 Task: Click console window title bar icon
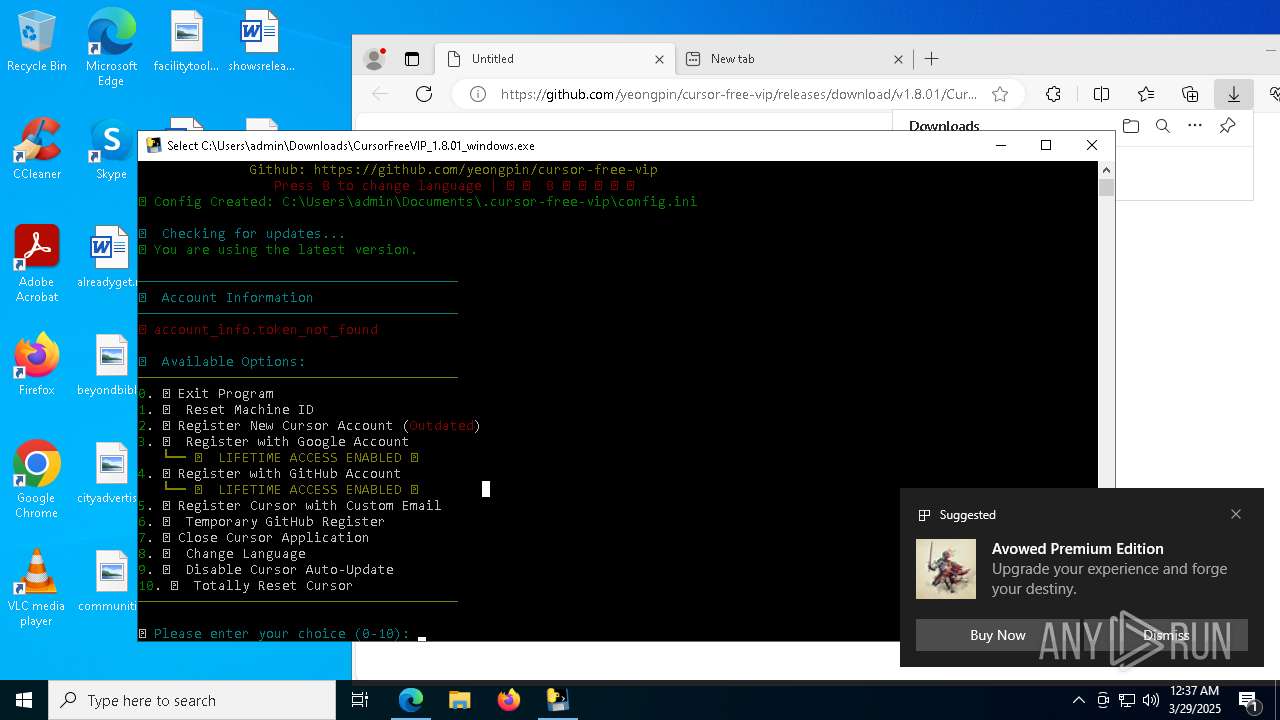(154, 145)
